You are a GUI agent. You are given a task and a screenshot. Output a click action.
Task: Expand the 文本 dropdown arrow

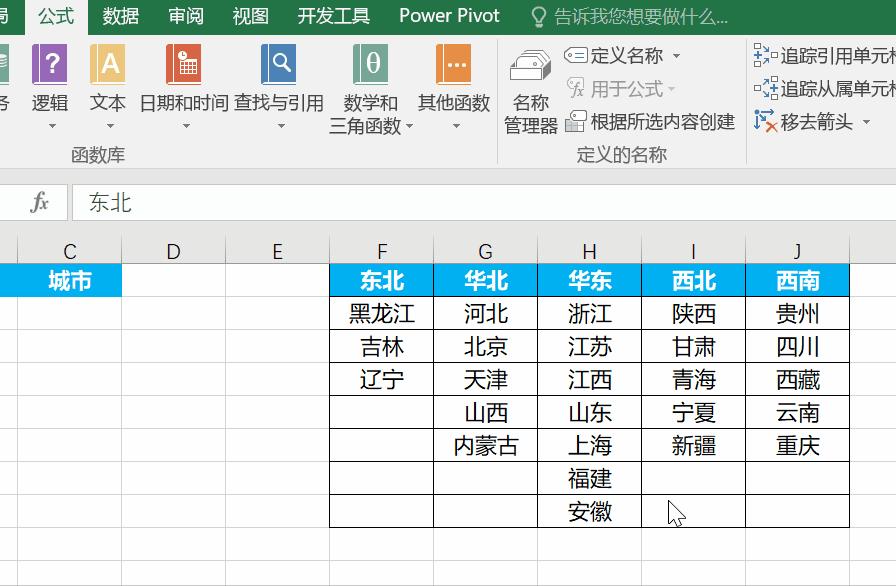pos(110,126)
